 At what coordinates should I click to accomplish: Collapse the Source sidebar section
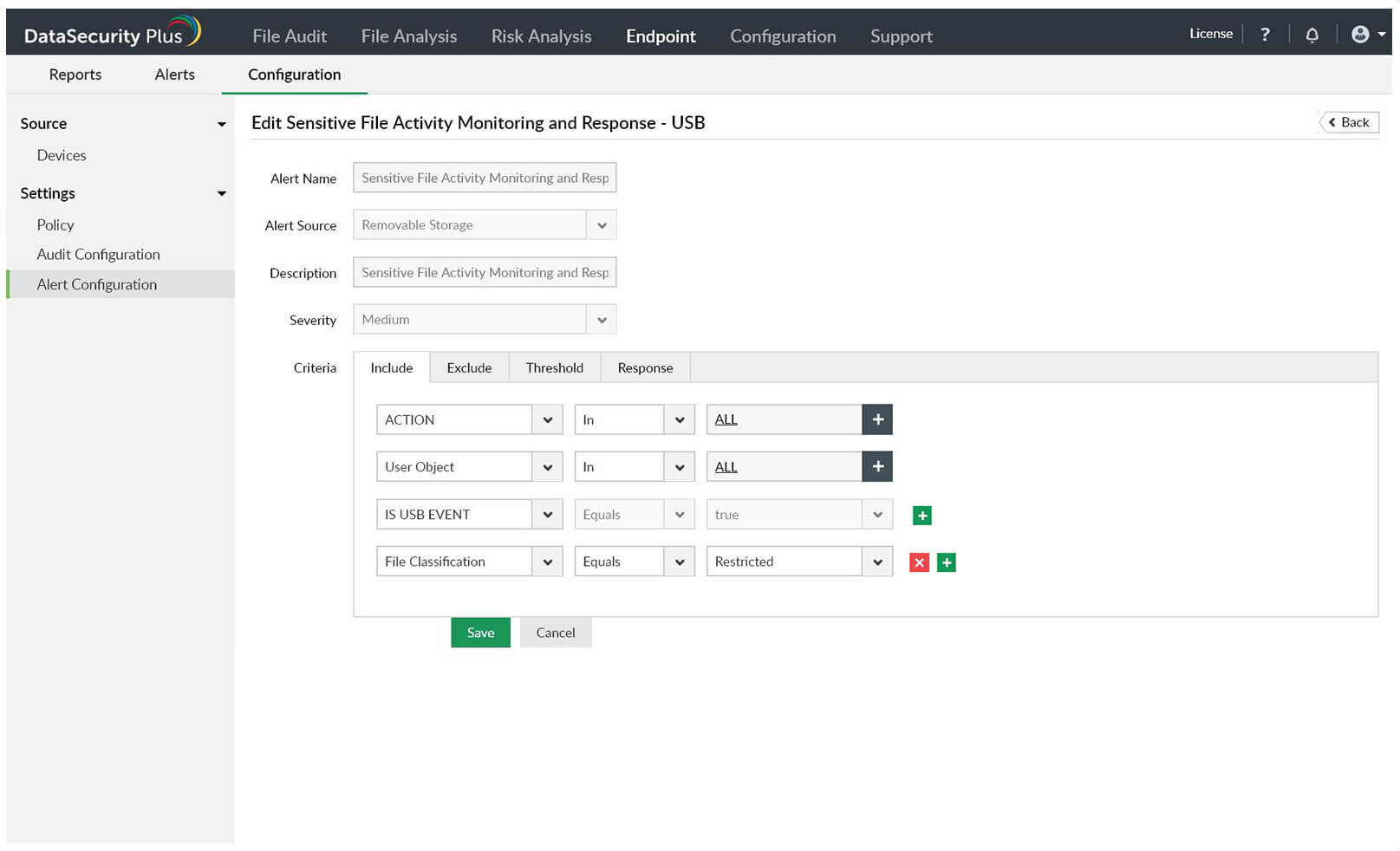(221, 124)
